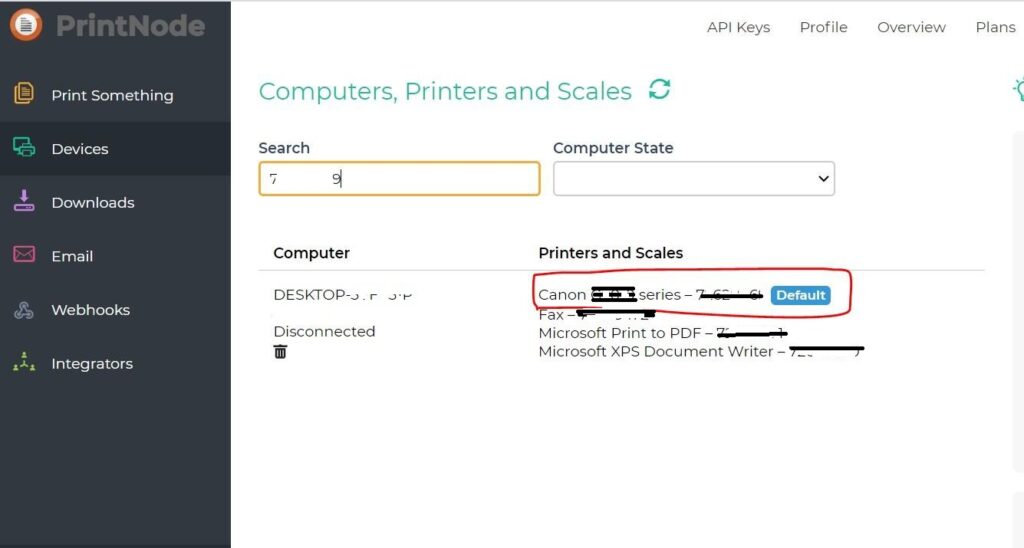Open the API Keys menu item
Viewport: 1024px width, 548px height.
pyautogui.click(x=738, y=27)
